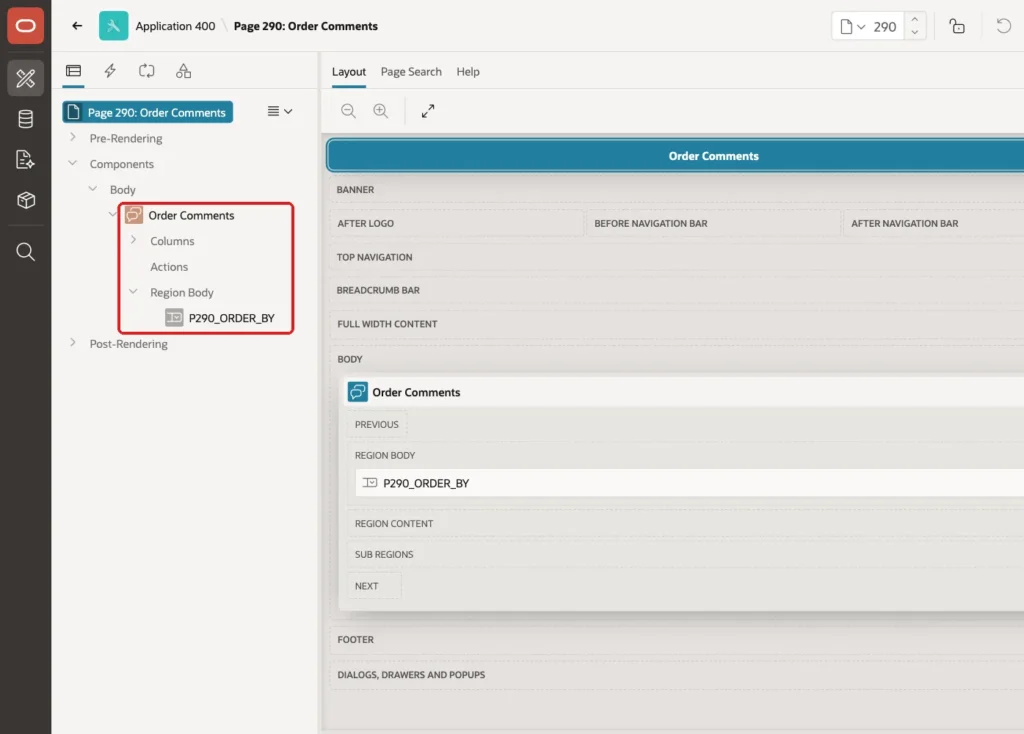Click the Oracle APEX home logo

pos(25,26)
